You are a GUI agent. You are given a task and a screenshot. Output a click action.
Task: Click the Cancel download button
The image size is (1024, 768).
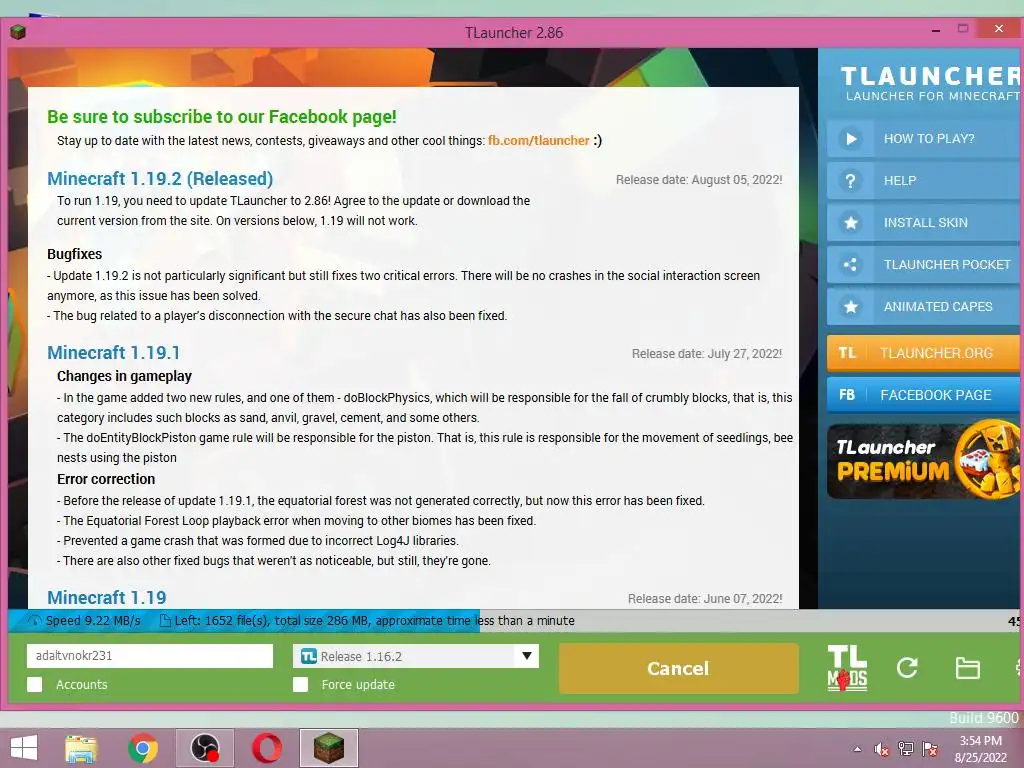coord(679,668)
